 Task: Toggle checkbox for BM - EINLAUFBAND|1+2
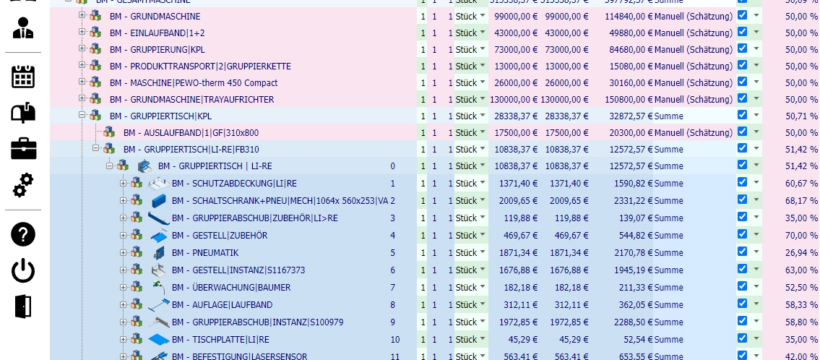point(742,32)
